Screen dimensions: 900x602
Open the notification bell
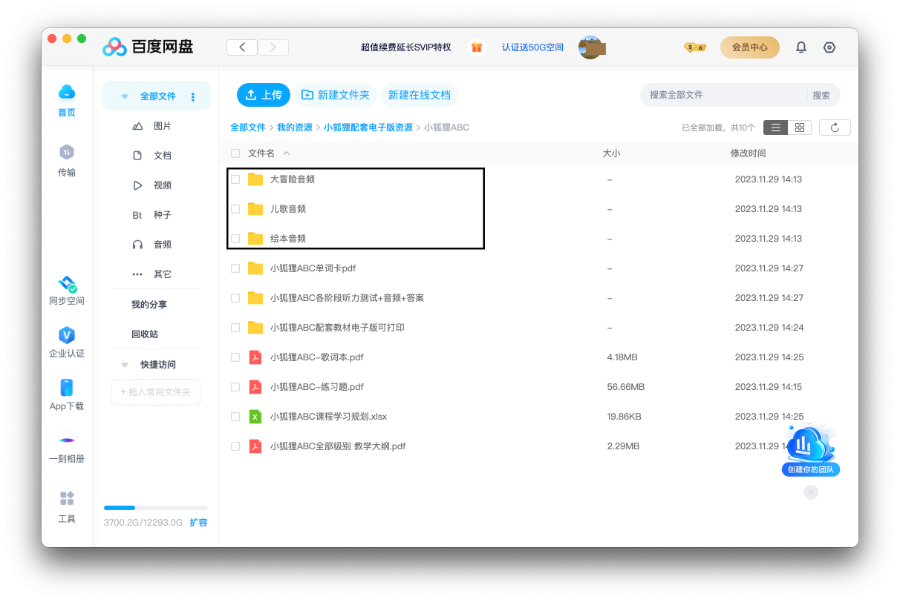point(800,46)
